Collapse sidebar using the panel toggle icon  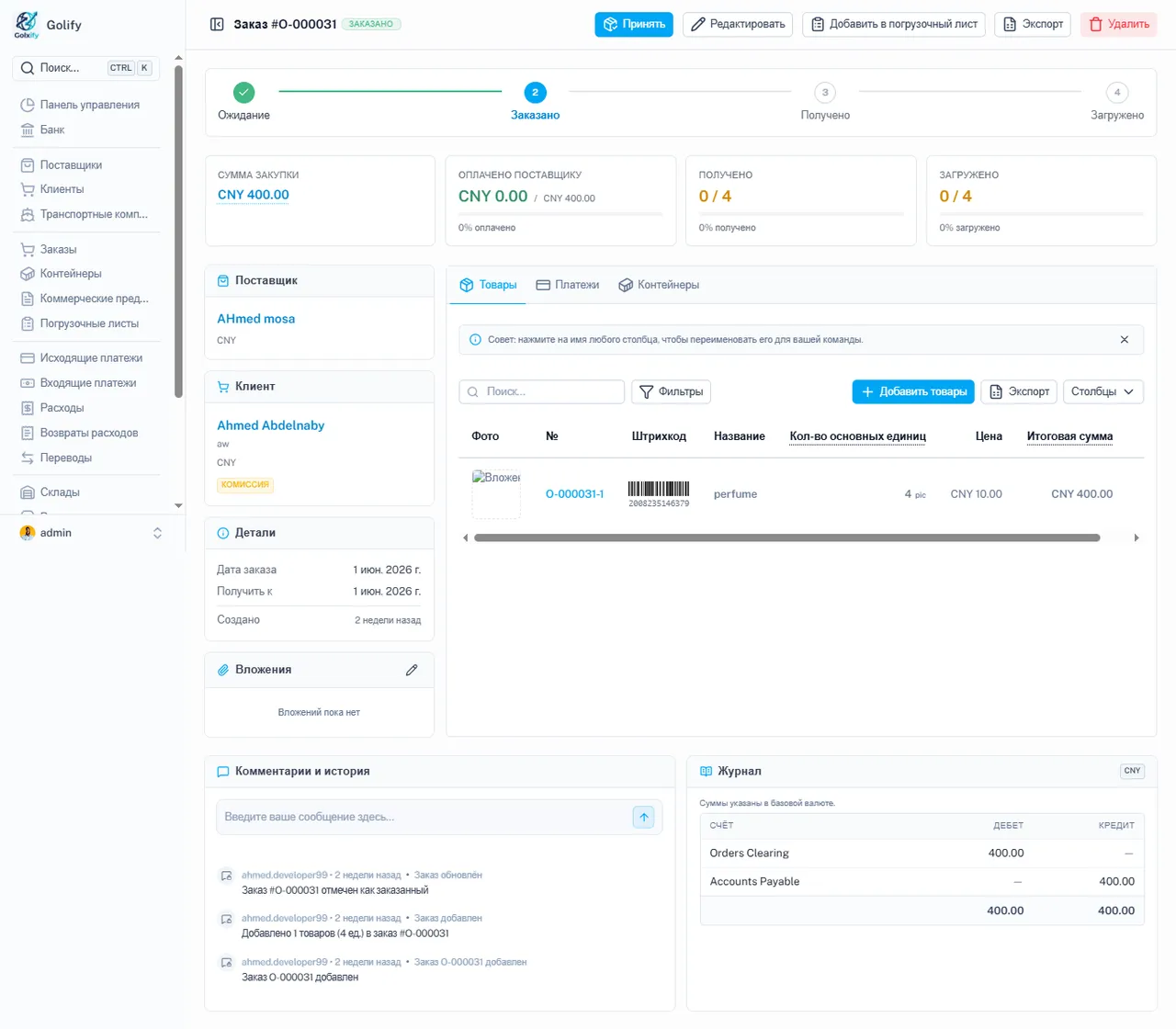pyautogui.click(x=217, y=25)
